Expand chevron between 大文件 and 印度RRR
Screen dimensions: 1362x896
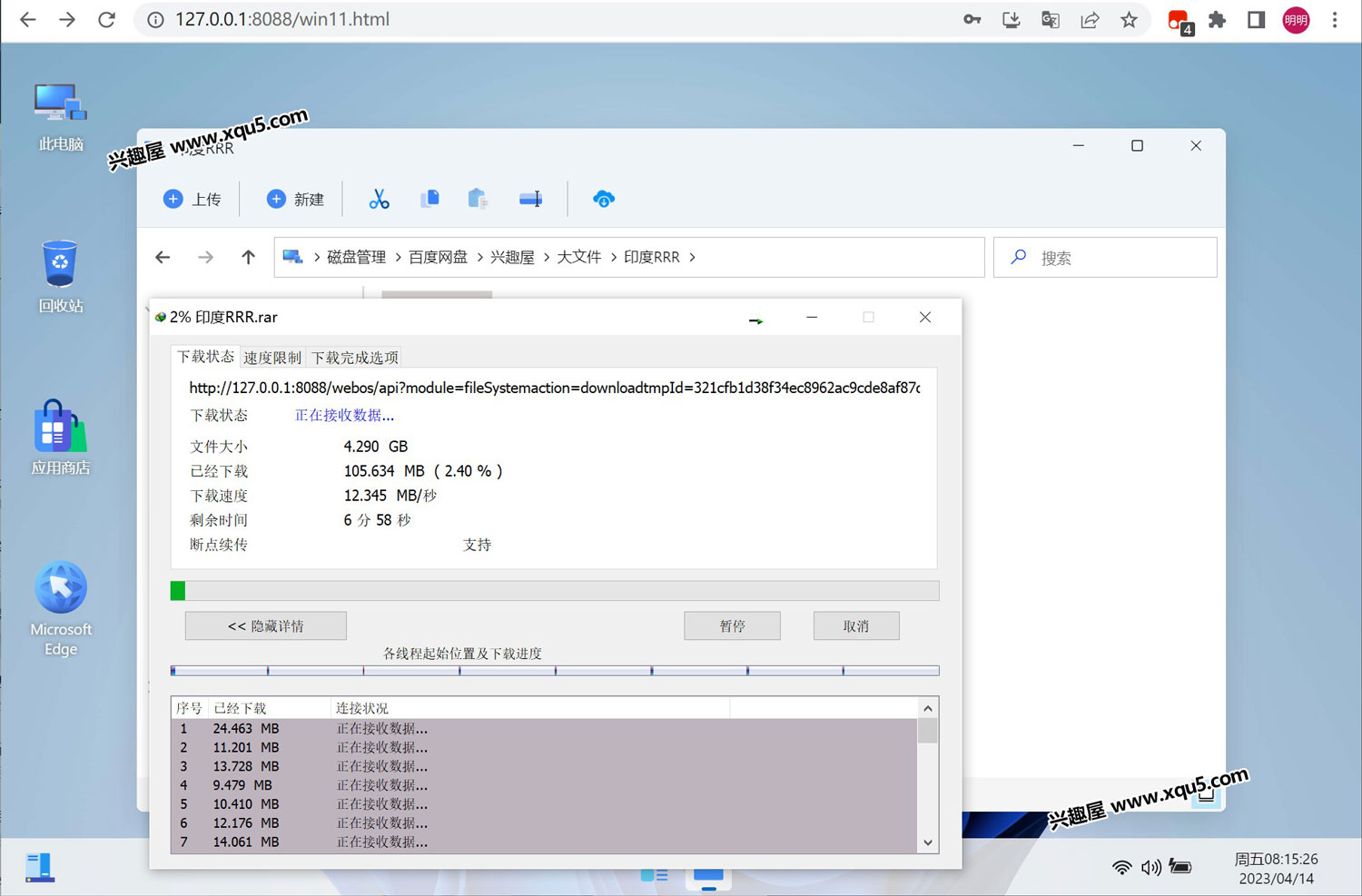[613, 257]
